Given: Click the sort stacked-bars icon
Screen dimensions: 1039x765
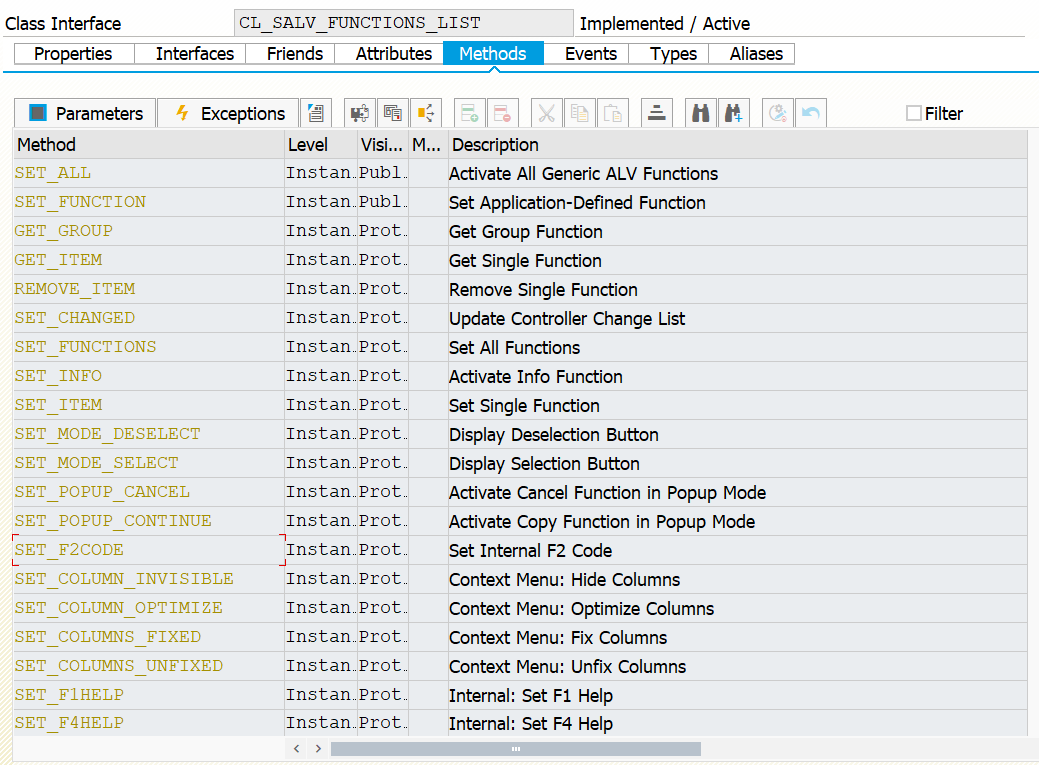Looking at the screenshot, I should [x=657, y=113].
